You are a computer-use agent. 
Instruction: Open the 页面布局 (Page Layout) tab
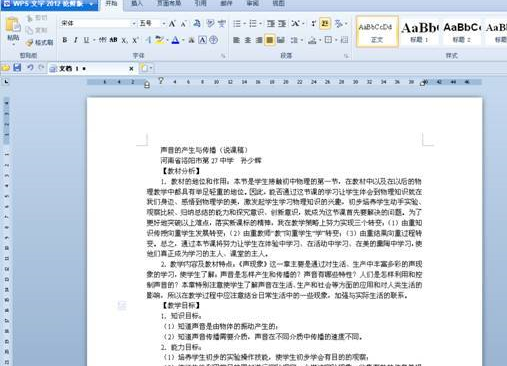pyautogui.click(x=169, y=3)
